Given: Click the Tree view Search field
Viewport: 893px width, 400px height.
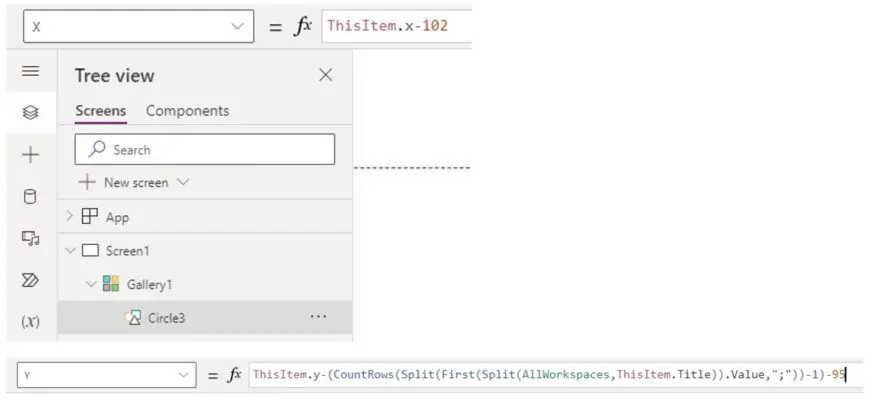Looking at the screenshot, I should 204,149.
